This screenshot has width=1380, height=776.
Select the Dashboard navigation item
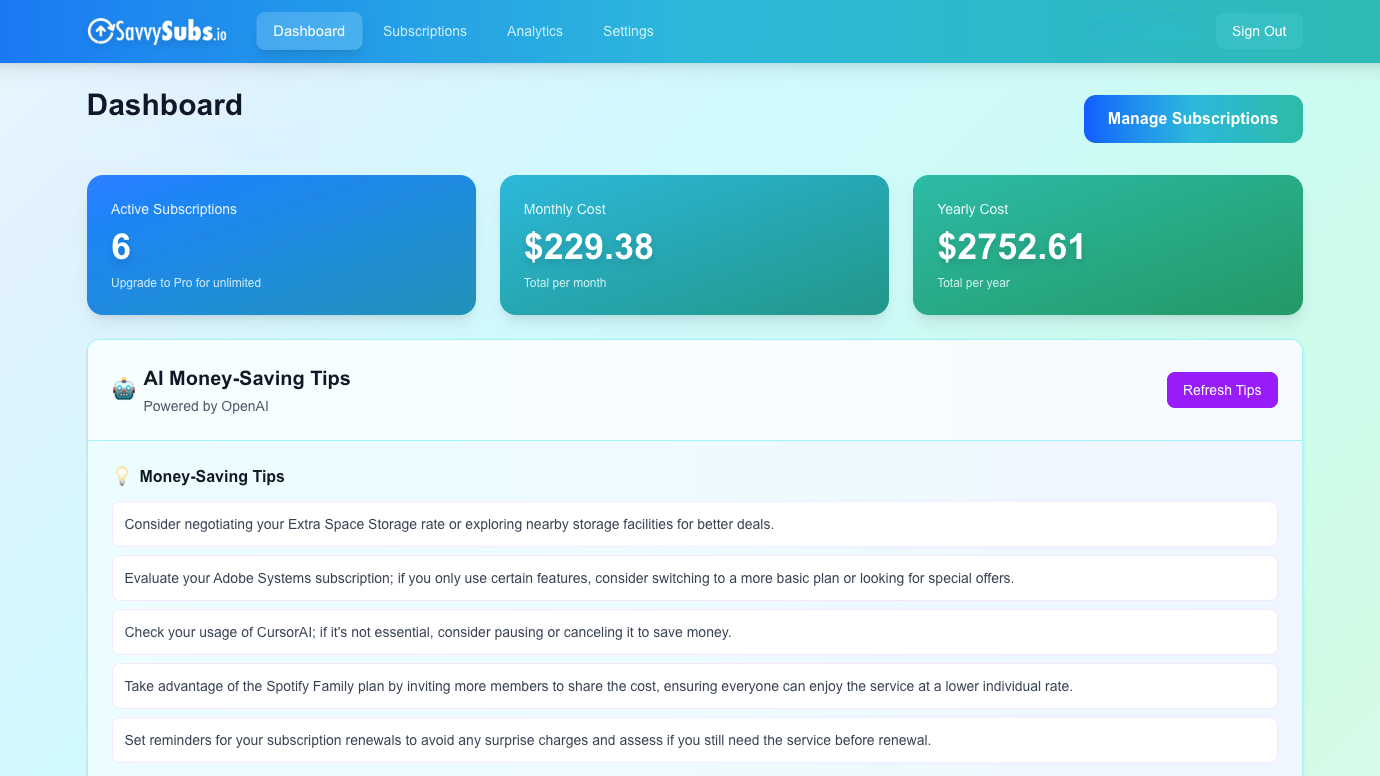309,31
